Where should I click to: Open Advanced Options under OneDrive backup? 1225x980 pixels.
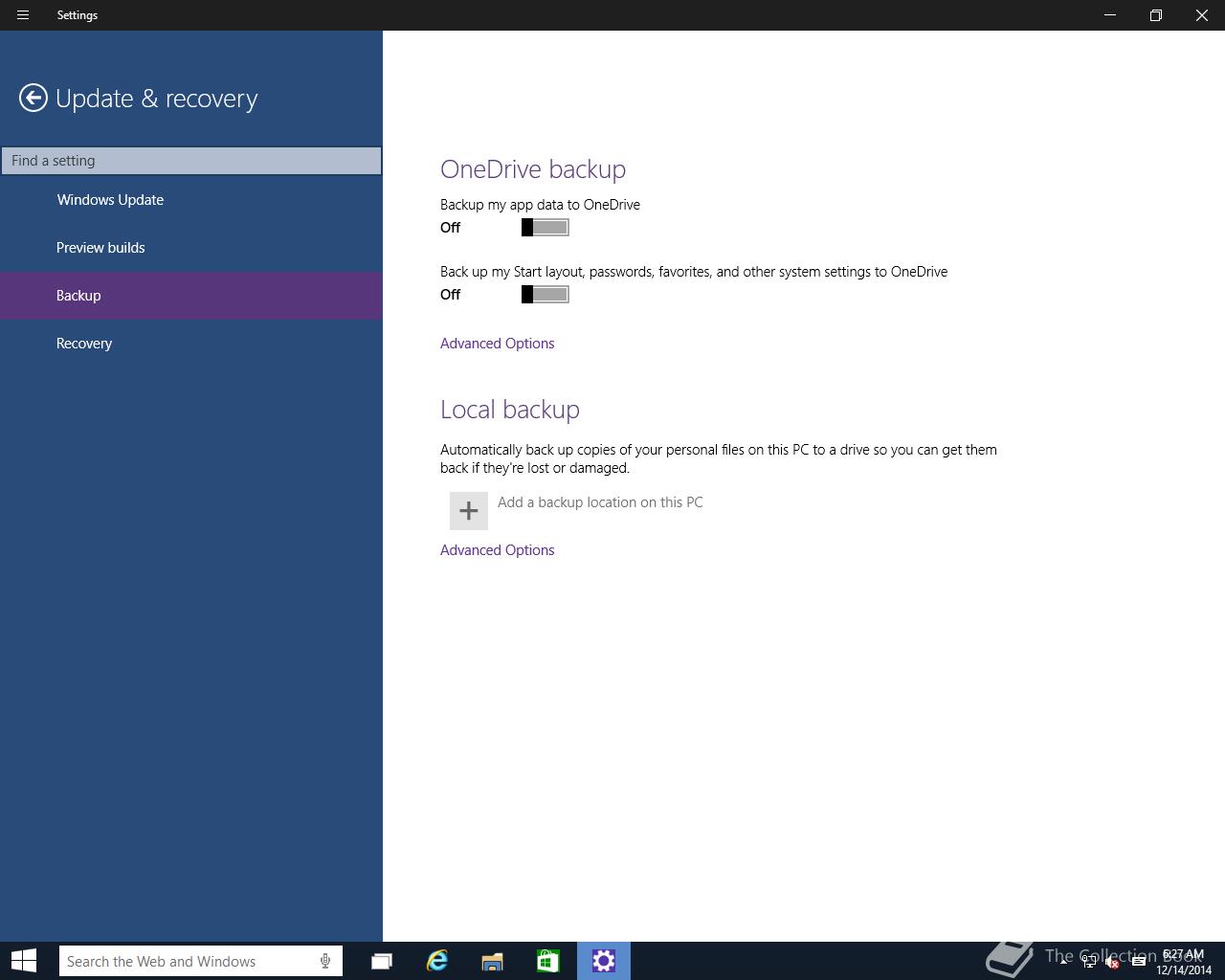[x=497, y=344]
